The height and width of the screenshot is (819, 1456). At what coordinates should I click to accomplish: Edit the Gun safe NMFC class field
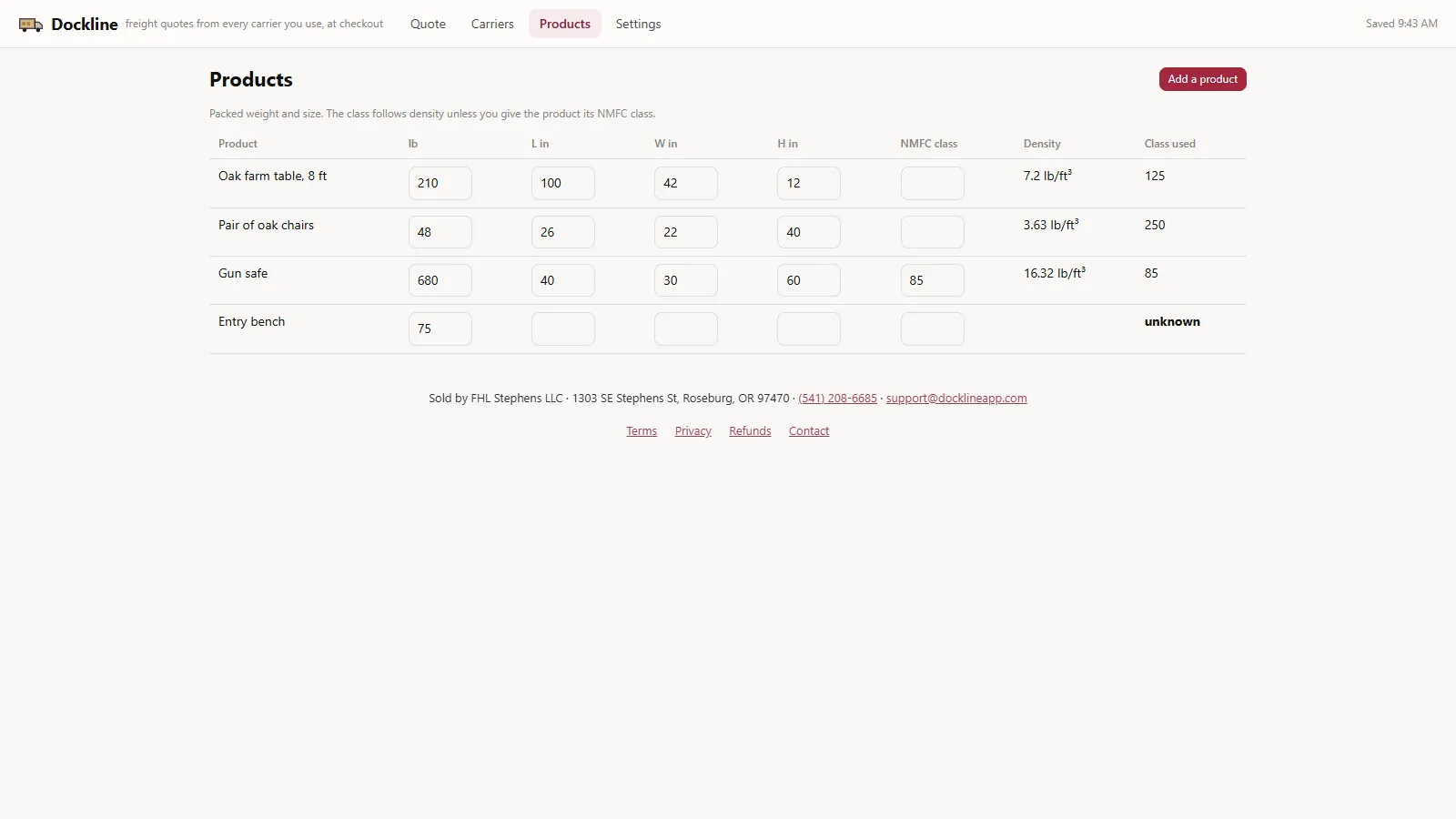point(933,280)
